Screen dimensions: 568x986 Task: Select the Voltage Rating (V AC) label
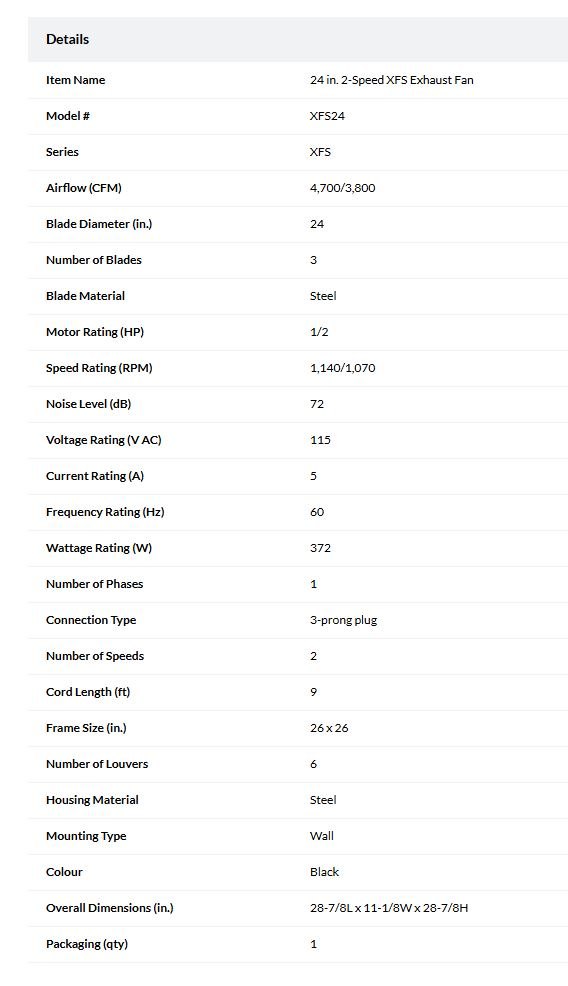coord(104,440)
